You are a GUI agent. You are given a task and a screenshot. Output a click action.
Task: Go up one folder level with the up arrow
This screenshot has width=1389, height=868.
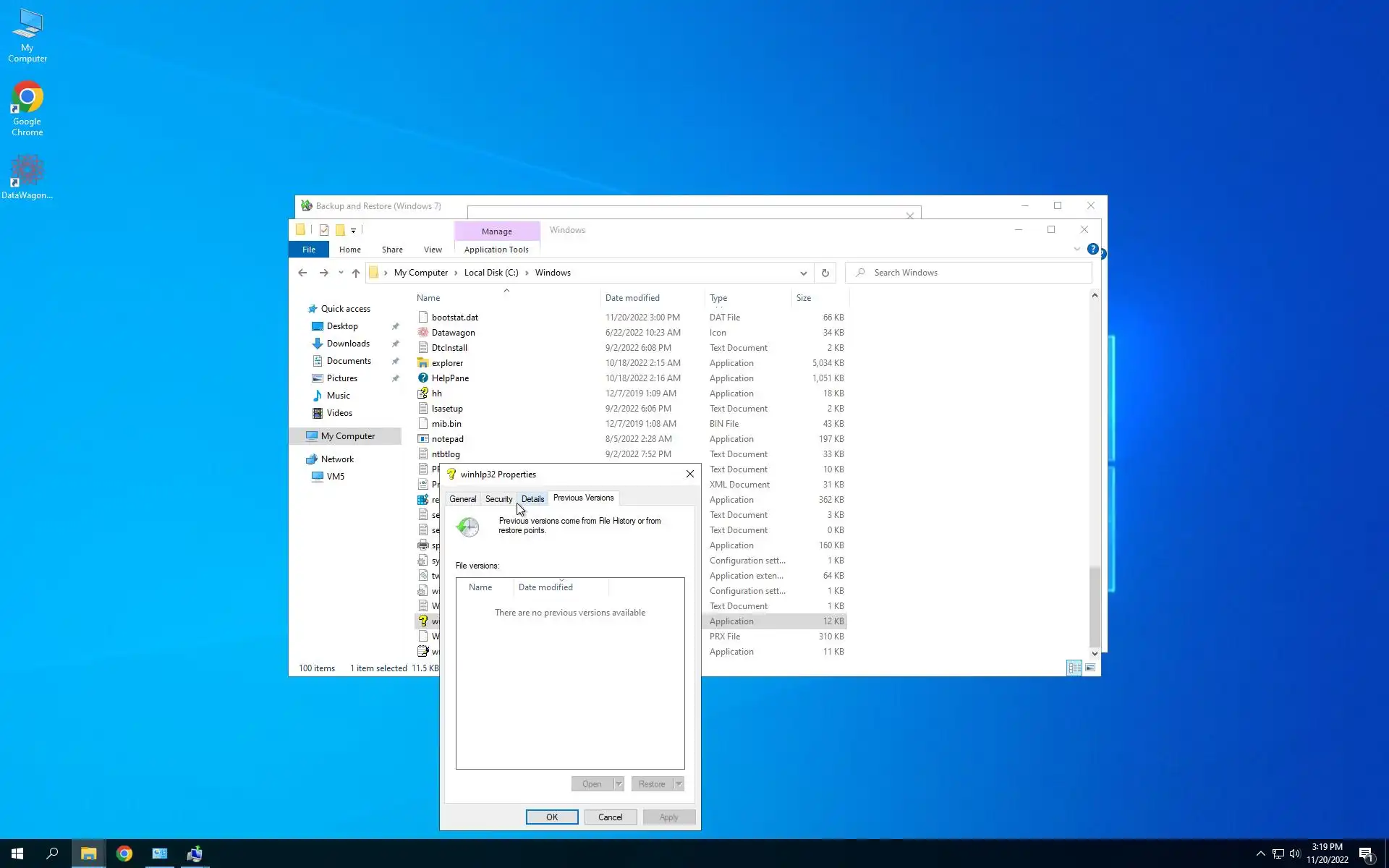(355, 273)
